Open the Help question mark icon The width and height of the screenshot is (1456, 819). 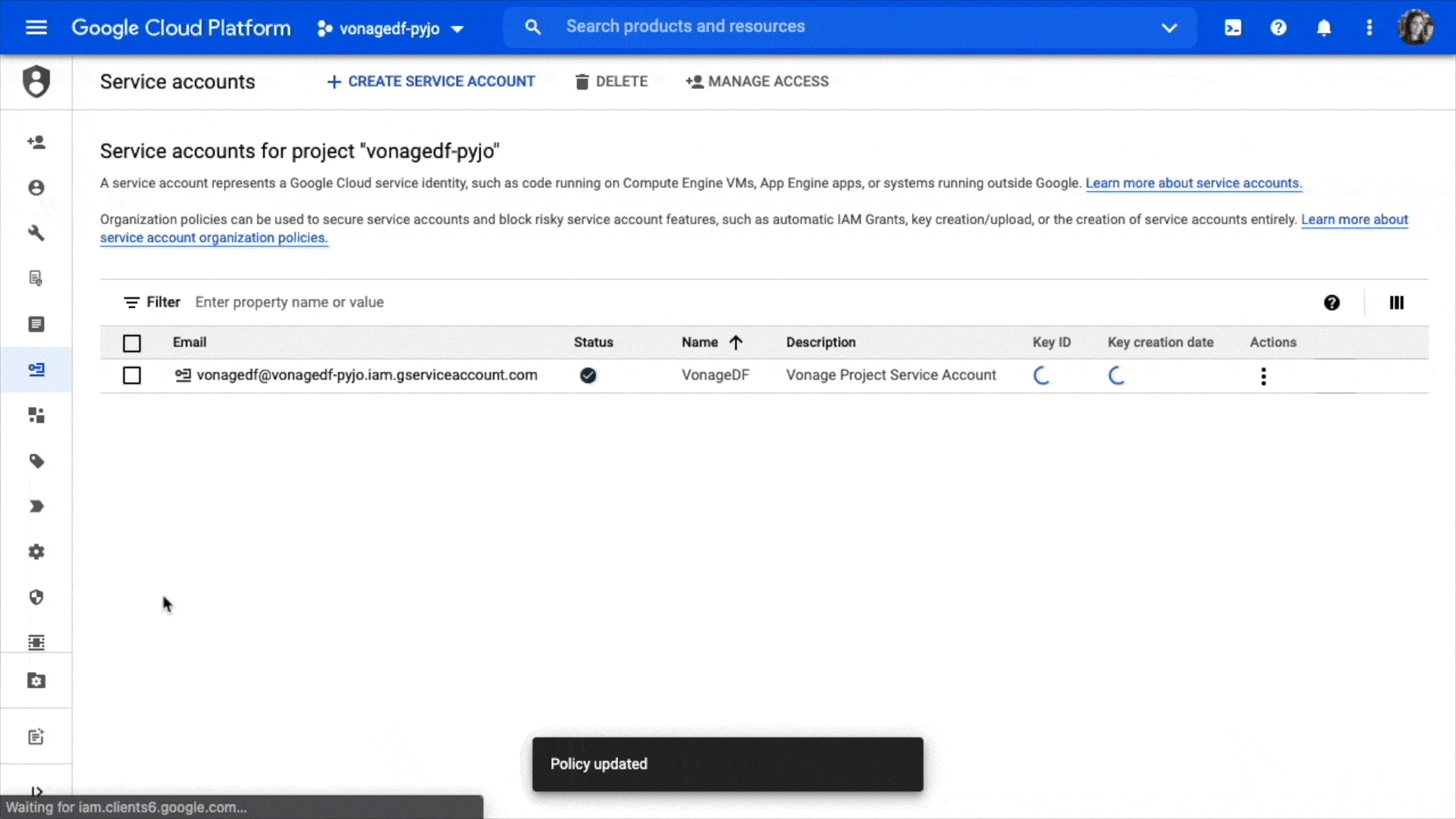[1279, 28]
